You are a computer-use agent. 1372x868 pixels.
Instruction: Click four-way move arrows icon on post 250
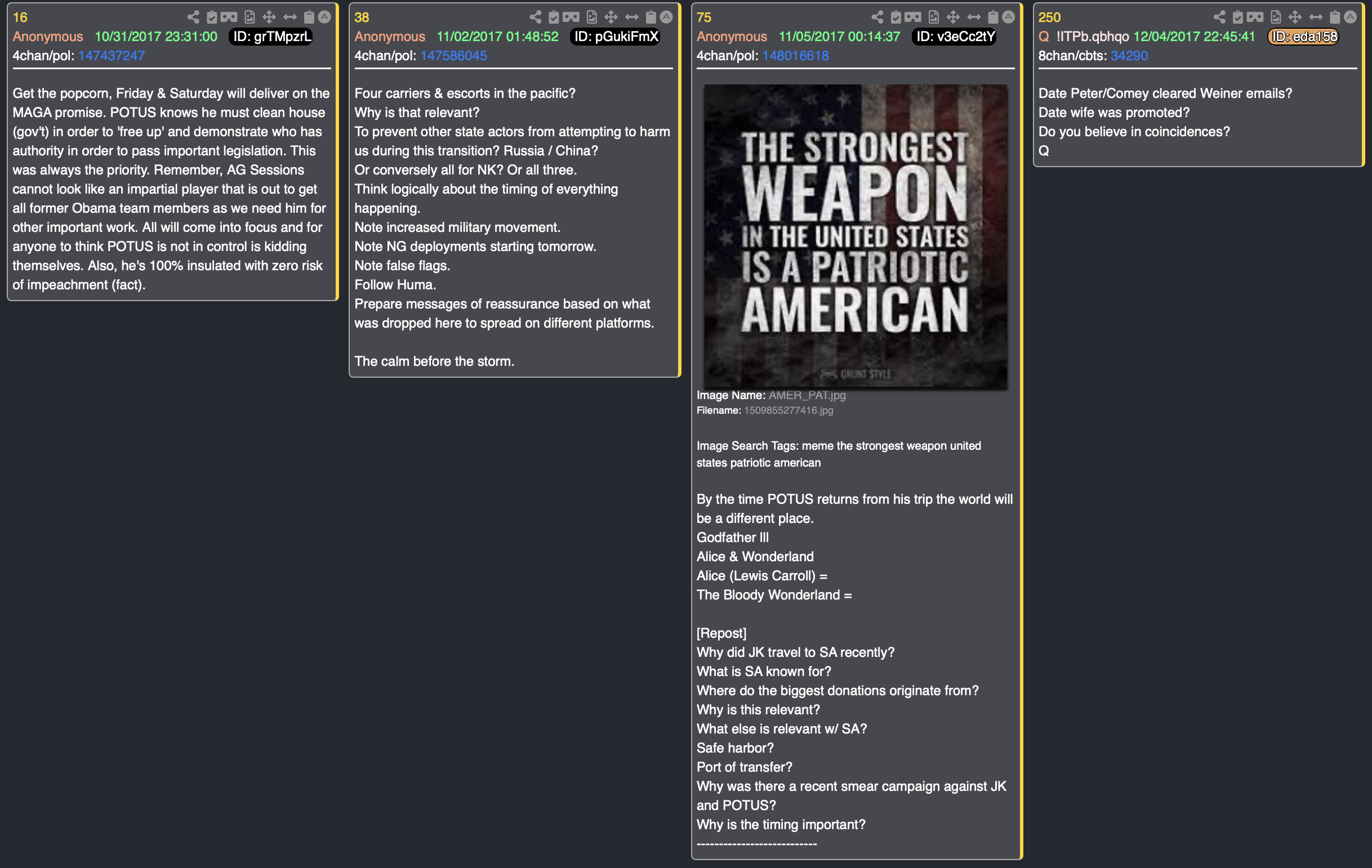(x=1295, y=17)
